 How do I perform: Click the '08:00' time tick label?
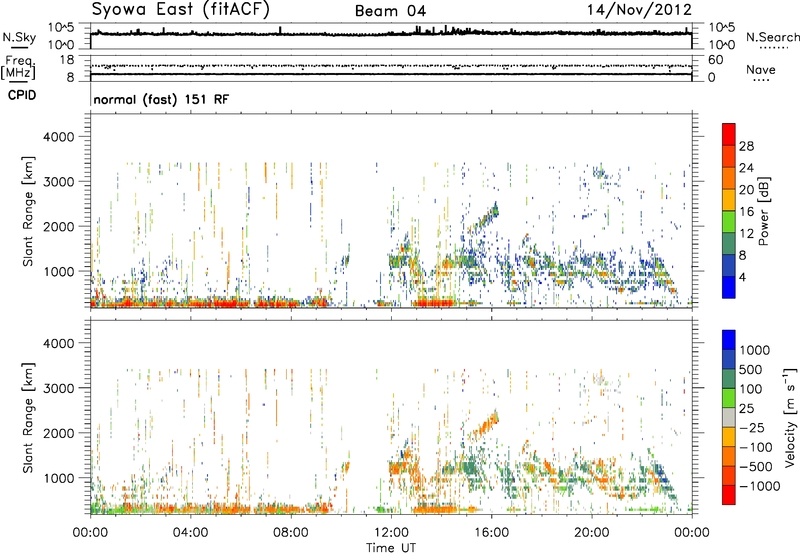[x=291, y=533]
